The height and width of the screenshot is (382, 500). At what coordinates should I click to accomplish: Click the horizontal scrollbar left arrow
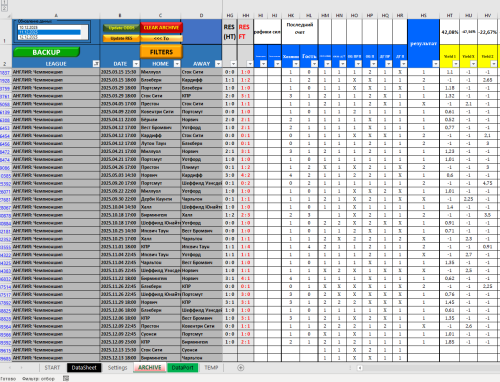[360, 368]
